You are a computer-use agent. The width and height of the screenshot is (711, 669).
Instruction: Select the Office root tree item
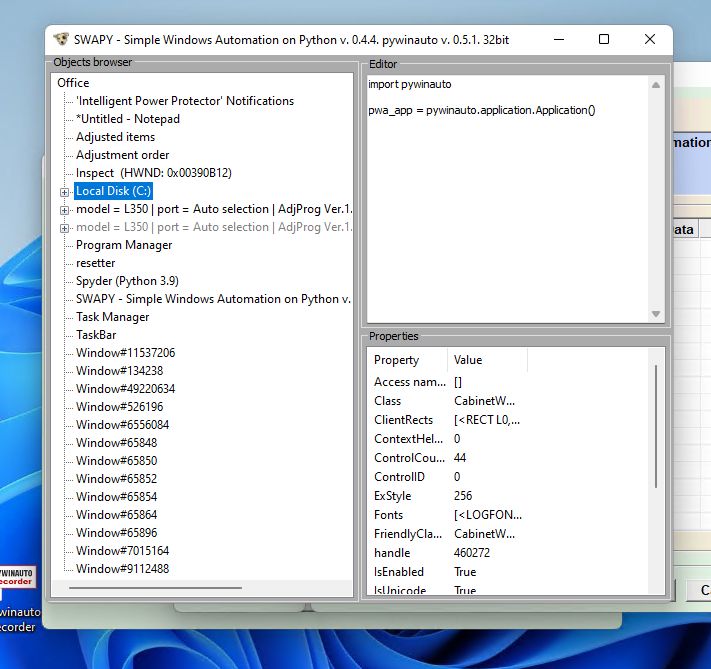pyautogui.click(x=73, y=83)
